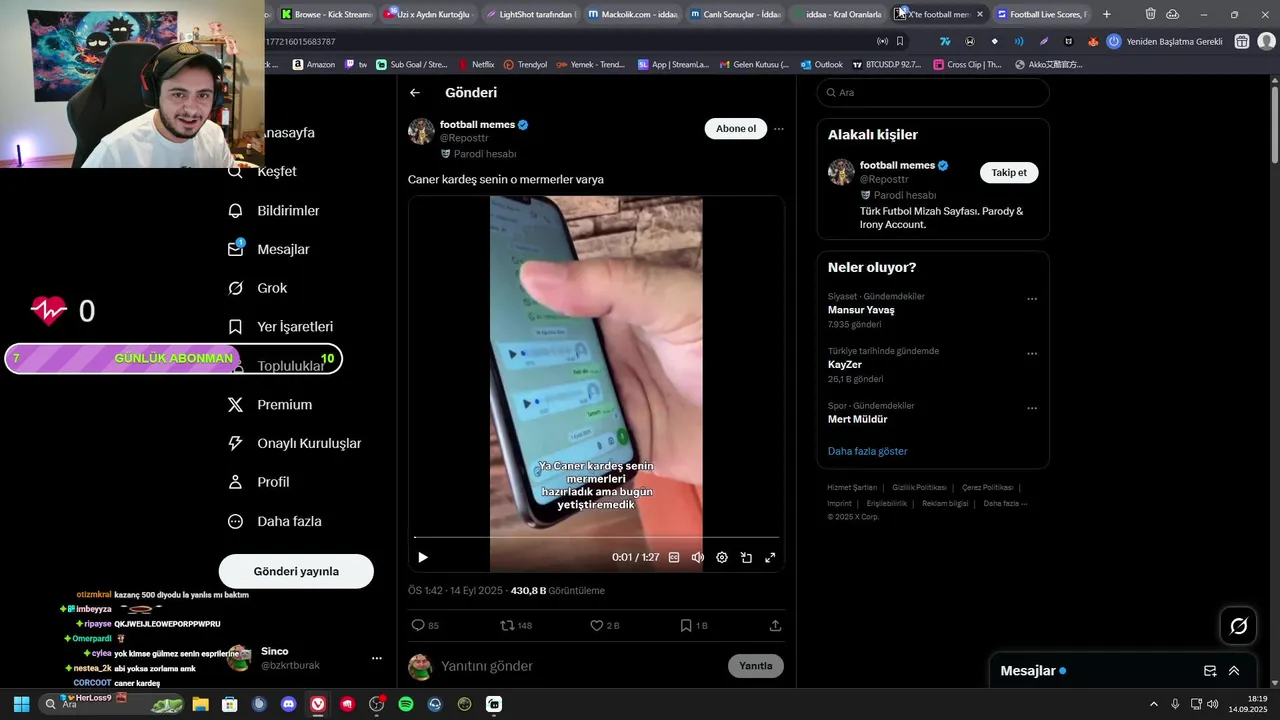1280x720 pixels.
Task: Click the Abone ol button
Action: pyautogui.click(x=736, y=128)
